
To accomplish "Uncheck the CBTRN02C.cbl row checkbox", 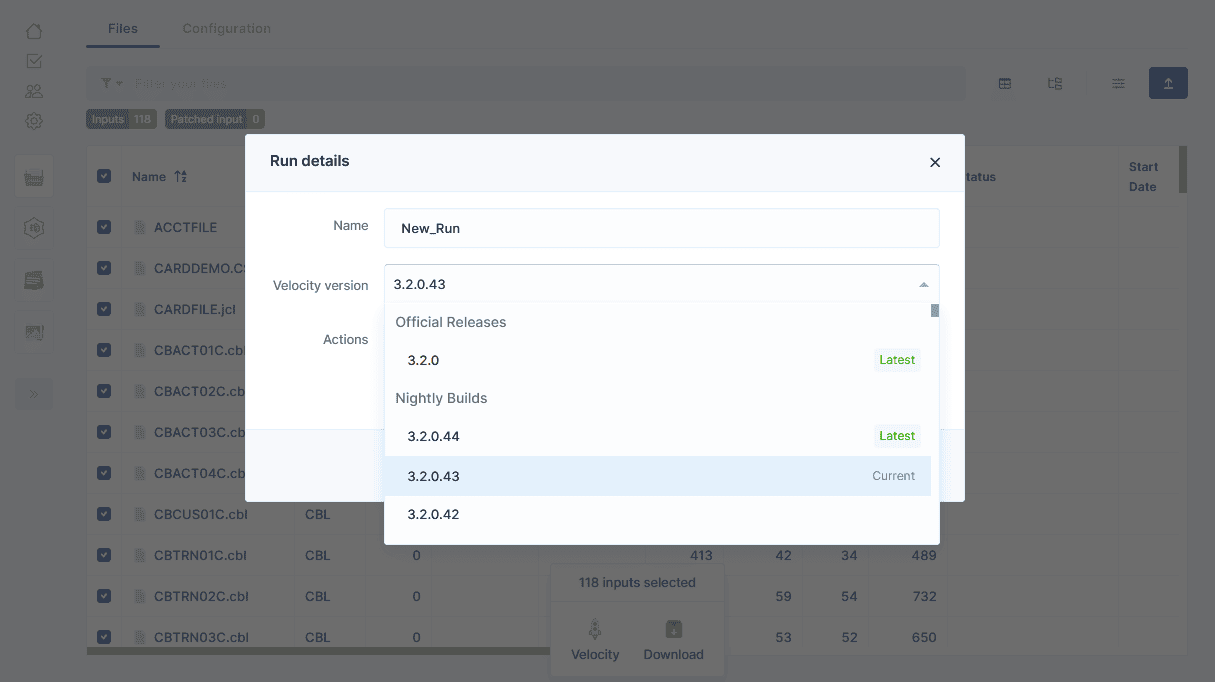I will 104,596.
